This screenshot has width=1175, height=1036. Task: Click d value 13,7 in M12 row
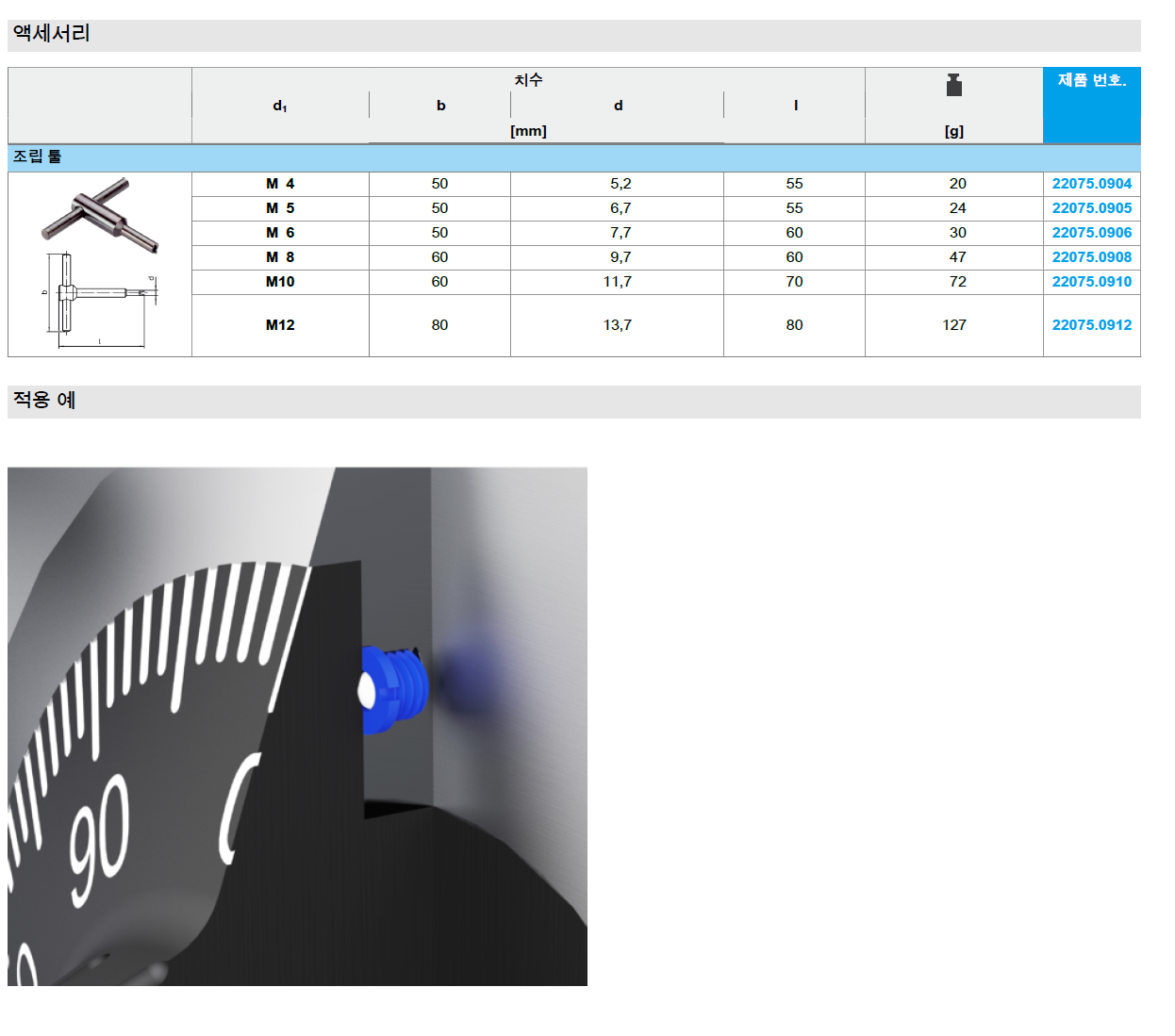pyautogui.click(x=618, y=325)
